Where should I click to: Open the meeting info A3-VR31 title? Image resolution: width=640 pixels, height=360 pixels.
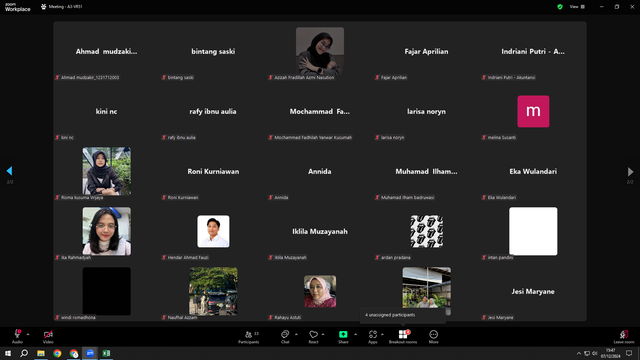[x=62, y=7]
